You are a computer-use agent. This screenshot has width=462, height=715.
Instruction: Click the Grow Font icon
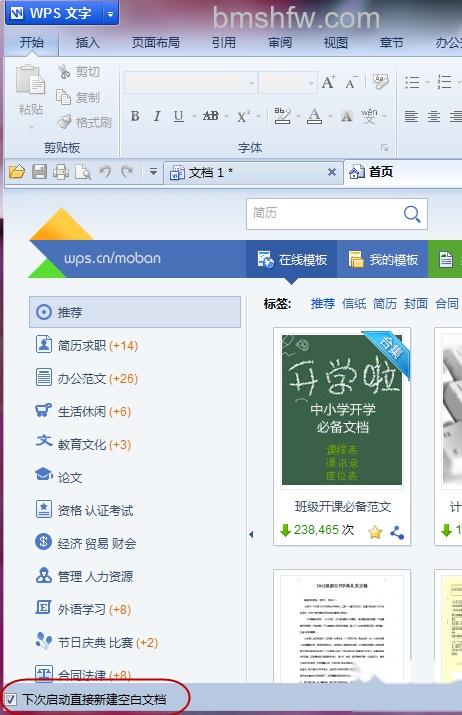point(328,82)
